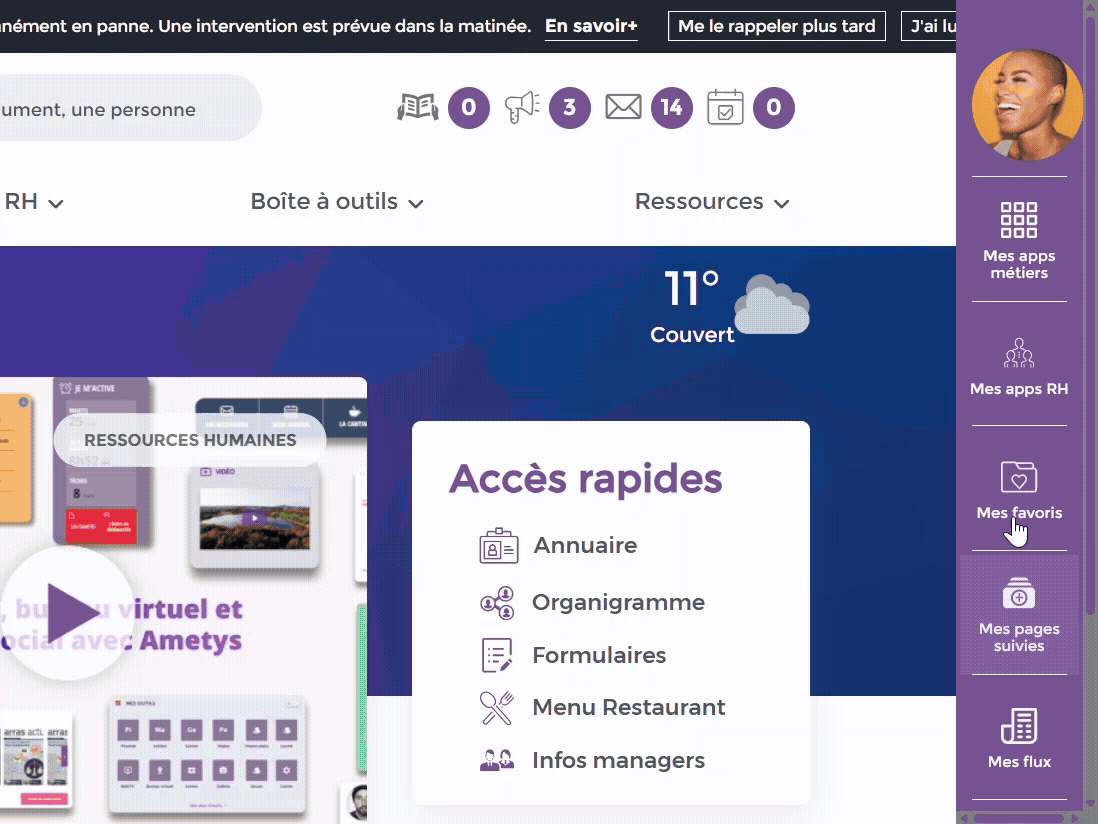1098x824 pixels.
Task: Expand the RH menu chevron
Action: point(56,204)
